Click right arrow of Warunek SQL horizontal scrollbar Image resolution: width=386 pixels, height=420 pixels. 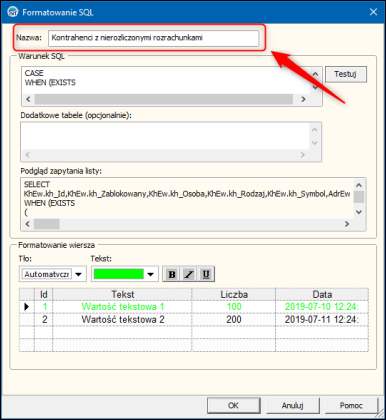(303, 99)
